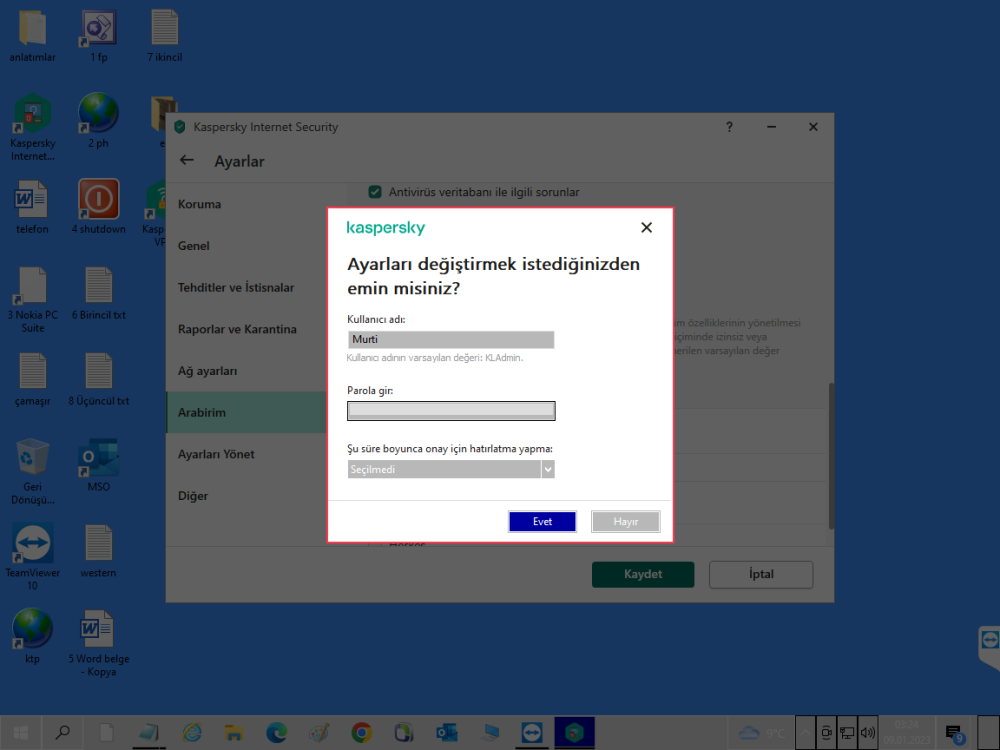Image resolution: width=1000 pixels, height=750 pixels.
Task: Select Genel in the settings sidebar
Action: [x=194, y=246]
